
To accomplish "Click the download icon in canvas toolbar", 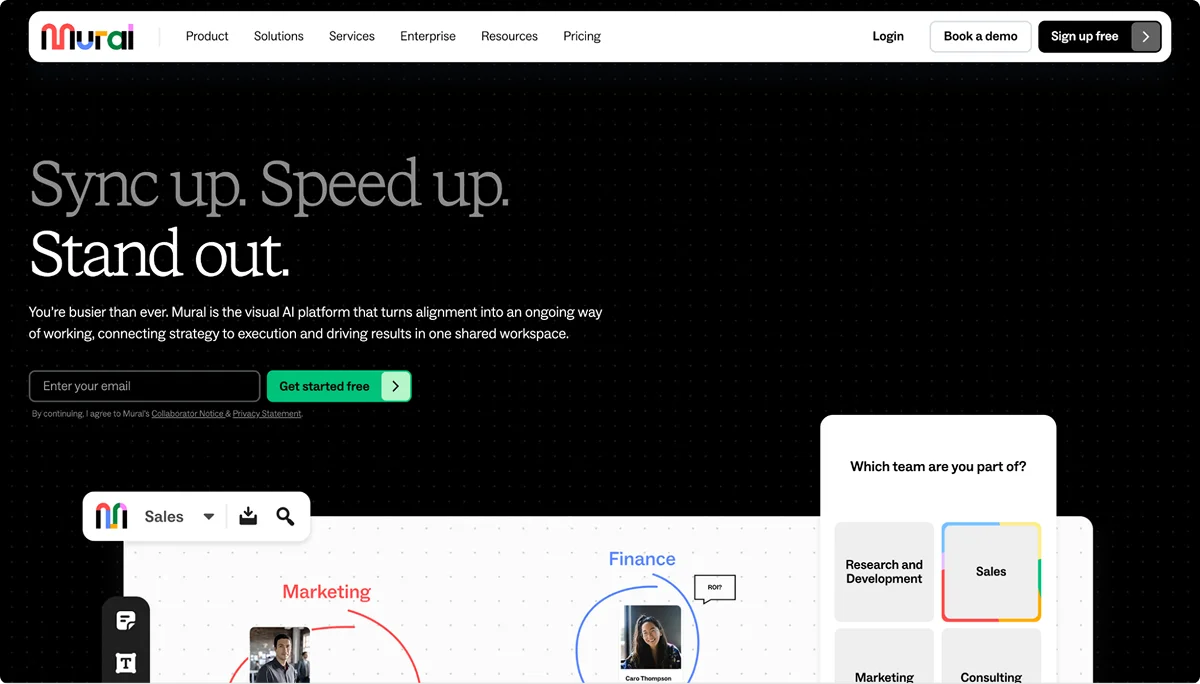I will [248, 516].
